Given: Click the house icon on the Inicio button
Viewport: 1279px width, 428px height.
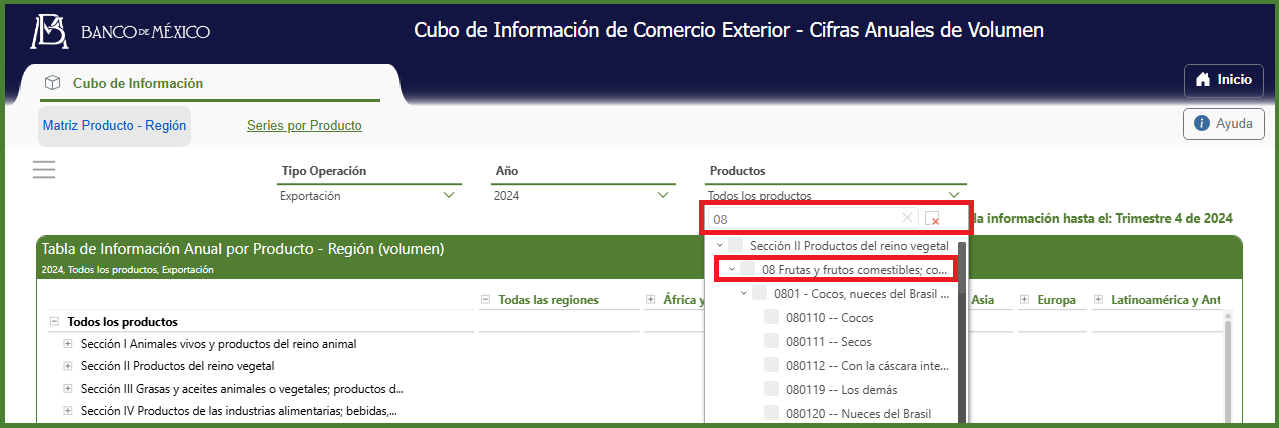Looking at the screenshot, I should point(1203,80).
